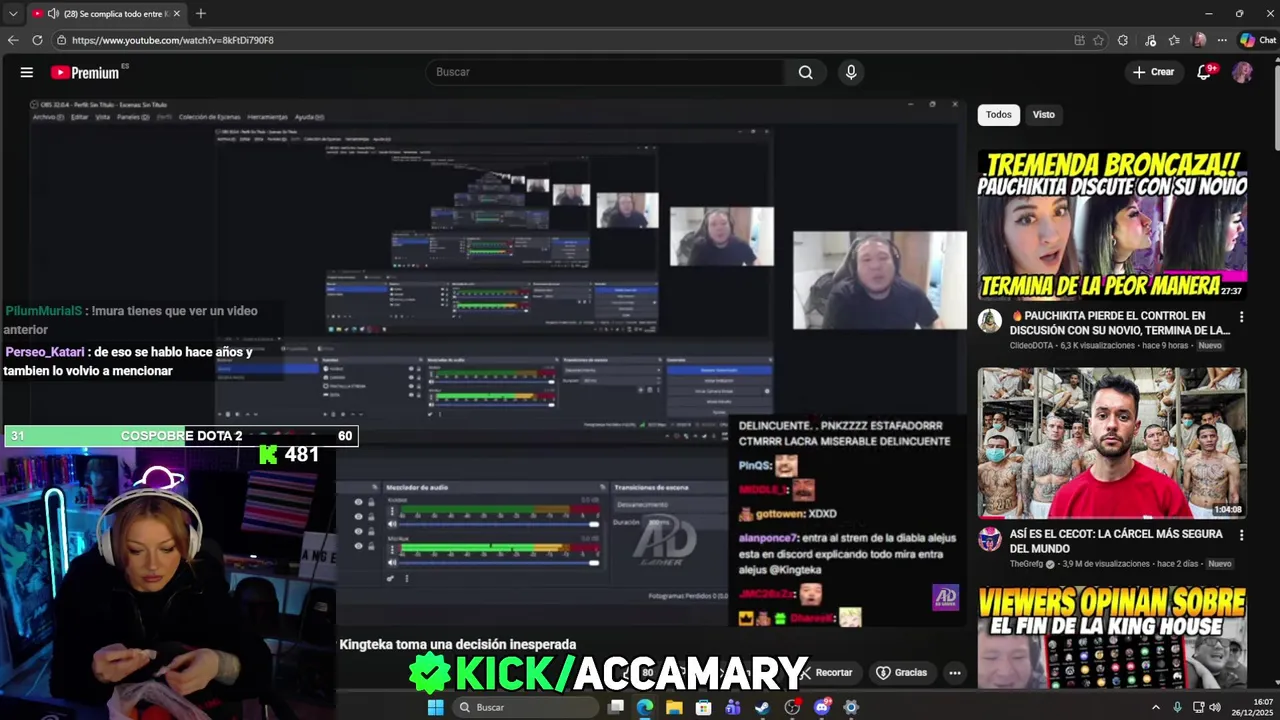Open Microsoft Store from taskbar

pos(704,707)
